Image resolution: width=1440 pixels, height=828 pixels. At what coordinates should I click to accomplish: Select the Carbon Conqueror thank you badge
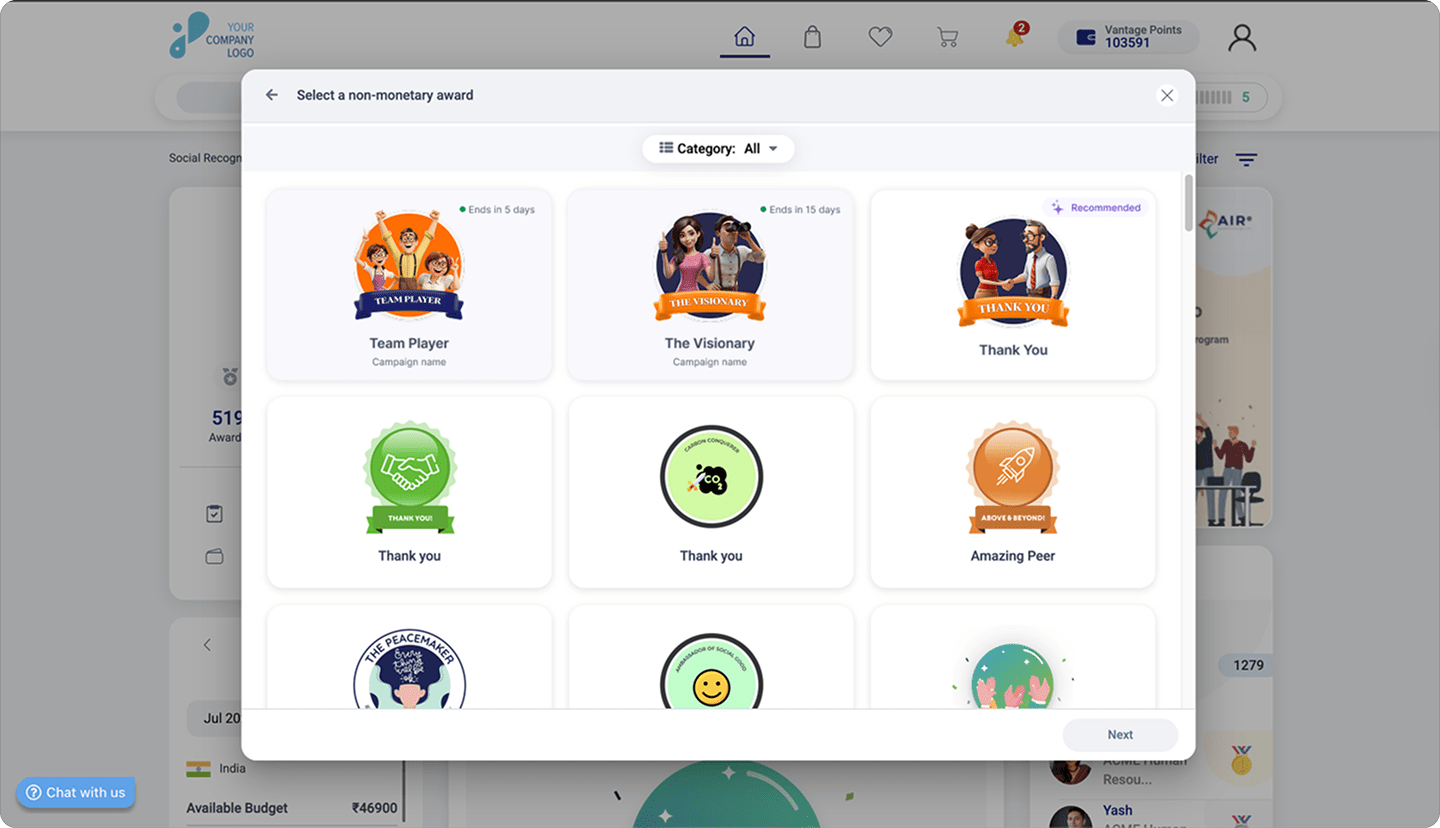point(709,491)
